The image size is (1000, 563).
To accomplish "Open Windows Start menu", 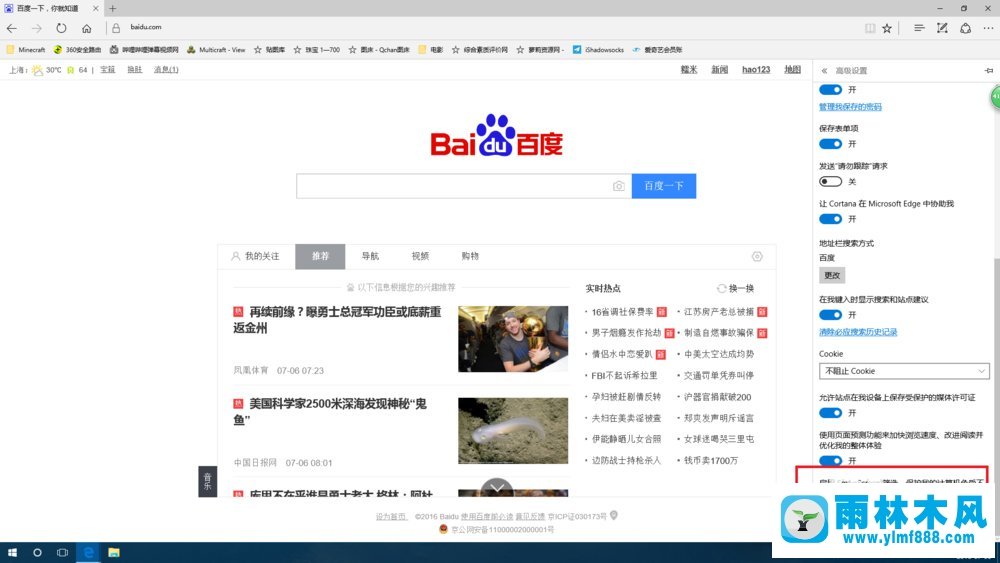I will click(x=12, y=552).
